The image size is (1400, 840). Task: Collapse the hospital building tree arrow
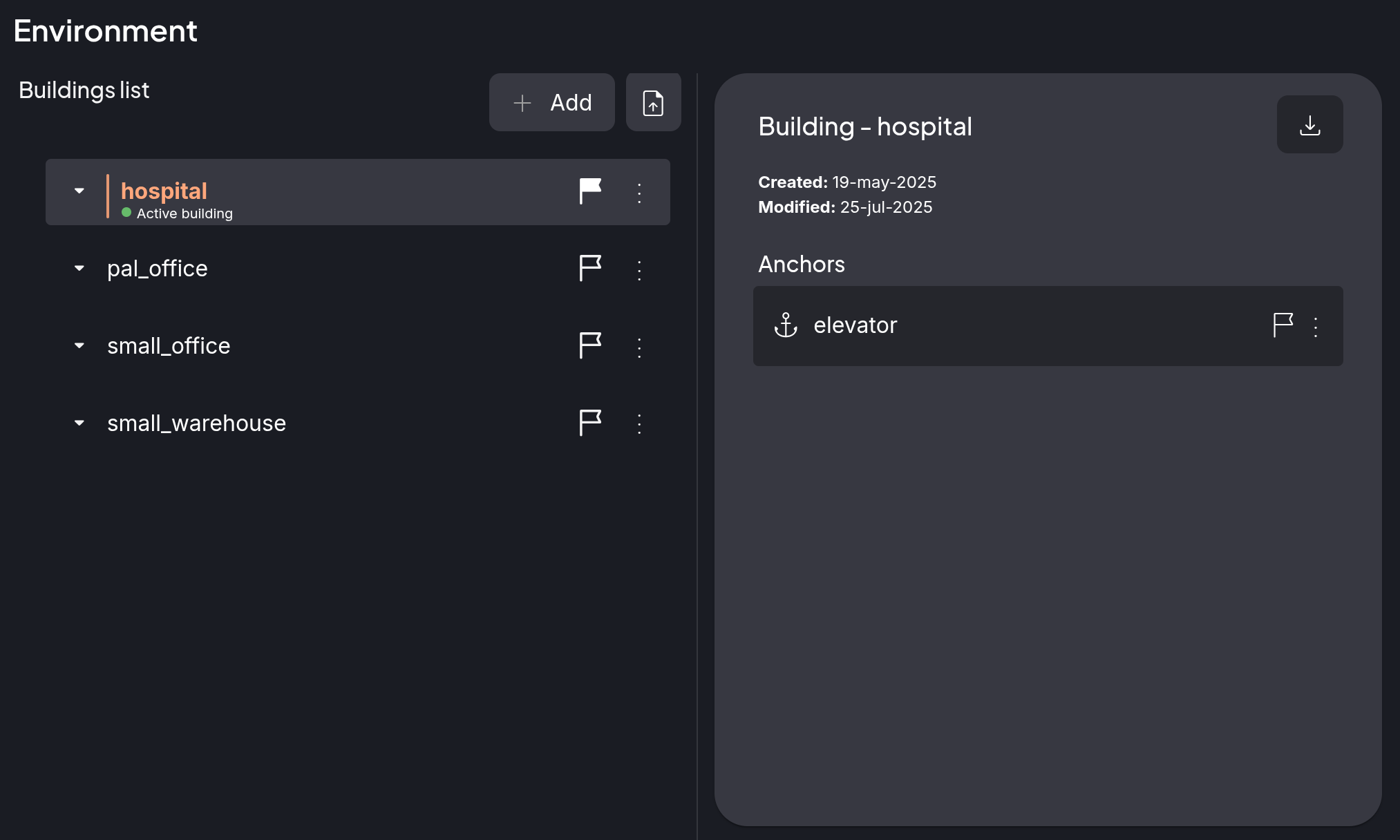pyautogui.click(x=79, y=191)
